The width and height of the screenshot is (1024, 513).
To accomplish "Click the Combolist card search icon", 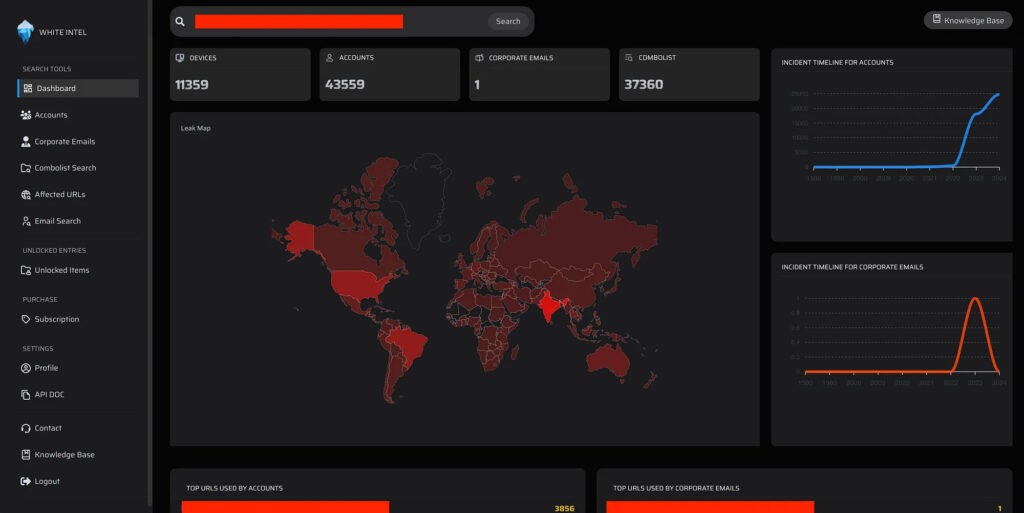I will tap(628, 58).
